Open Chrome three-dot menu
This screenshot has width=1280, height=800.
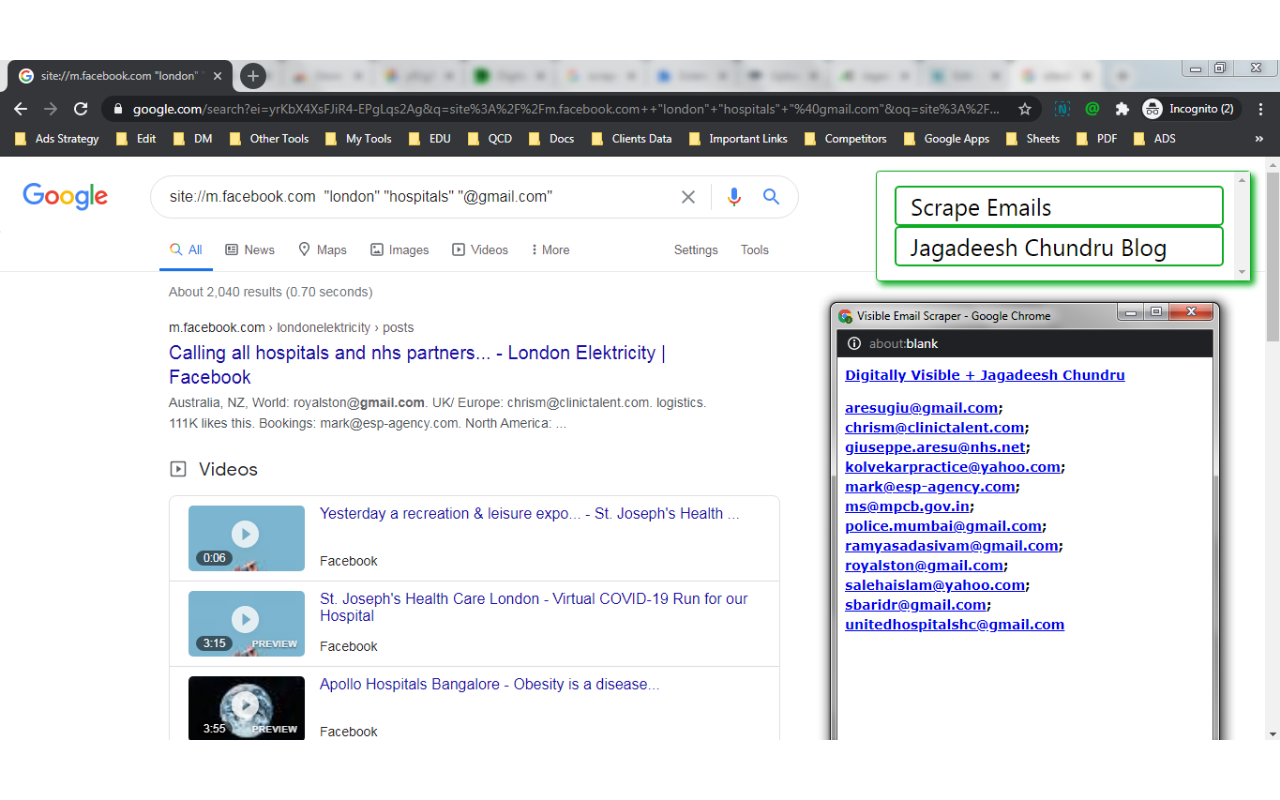click(1260, 109)
